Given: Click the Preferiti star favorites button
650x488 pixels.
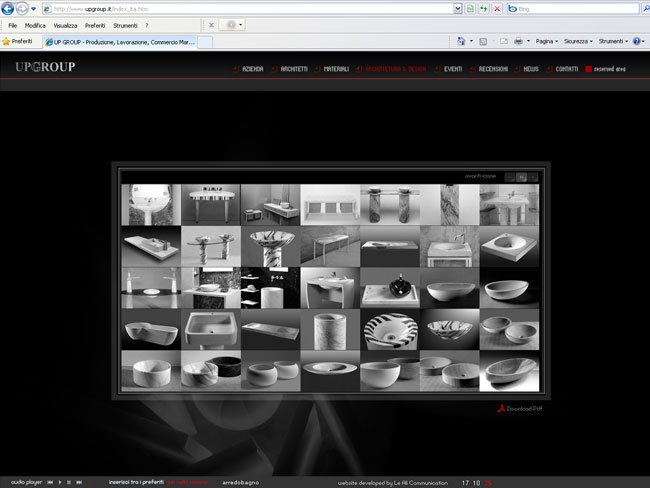Looking at the screenshot, I should [x=17, y=41].
